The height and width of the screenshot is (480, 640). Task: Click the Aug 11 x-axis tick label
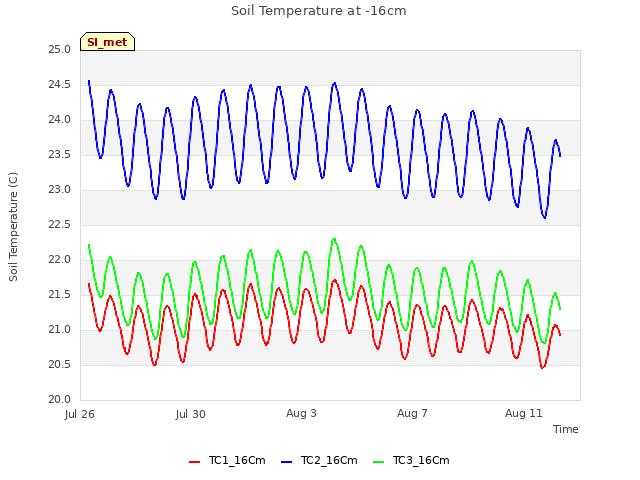[524, 413]
